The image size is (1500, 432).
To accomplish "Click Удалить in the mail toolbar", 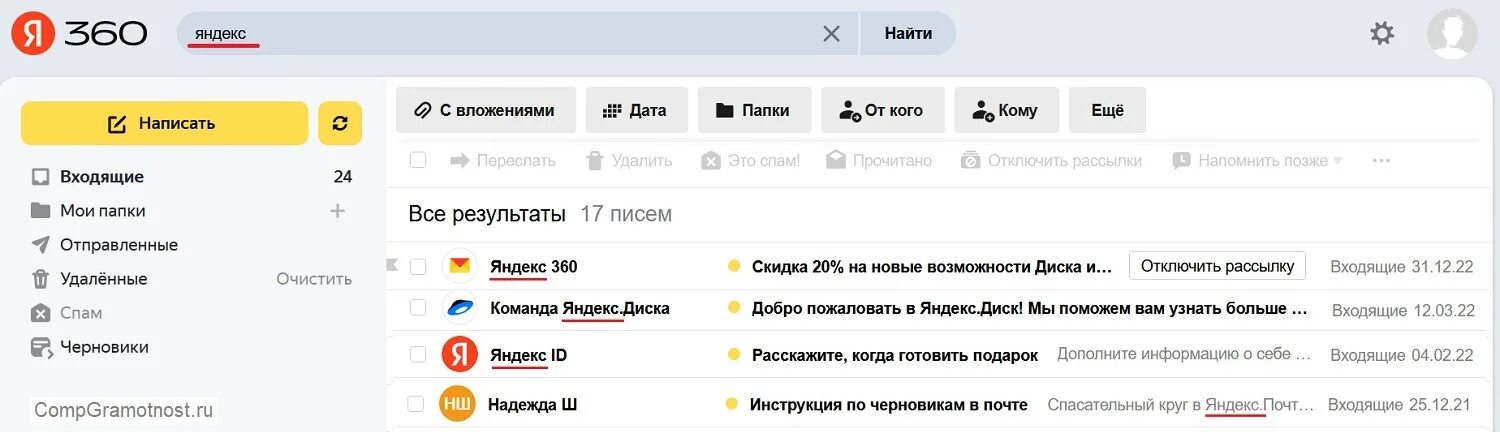I will click(x=629, y=160).
